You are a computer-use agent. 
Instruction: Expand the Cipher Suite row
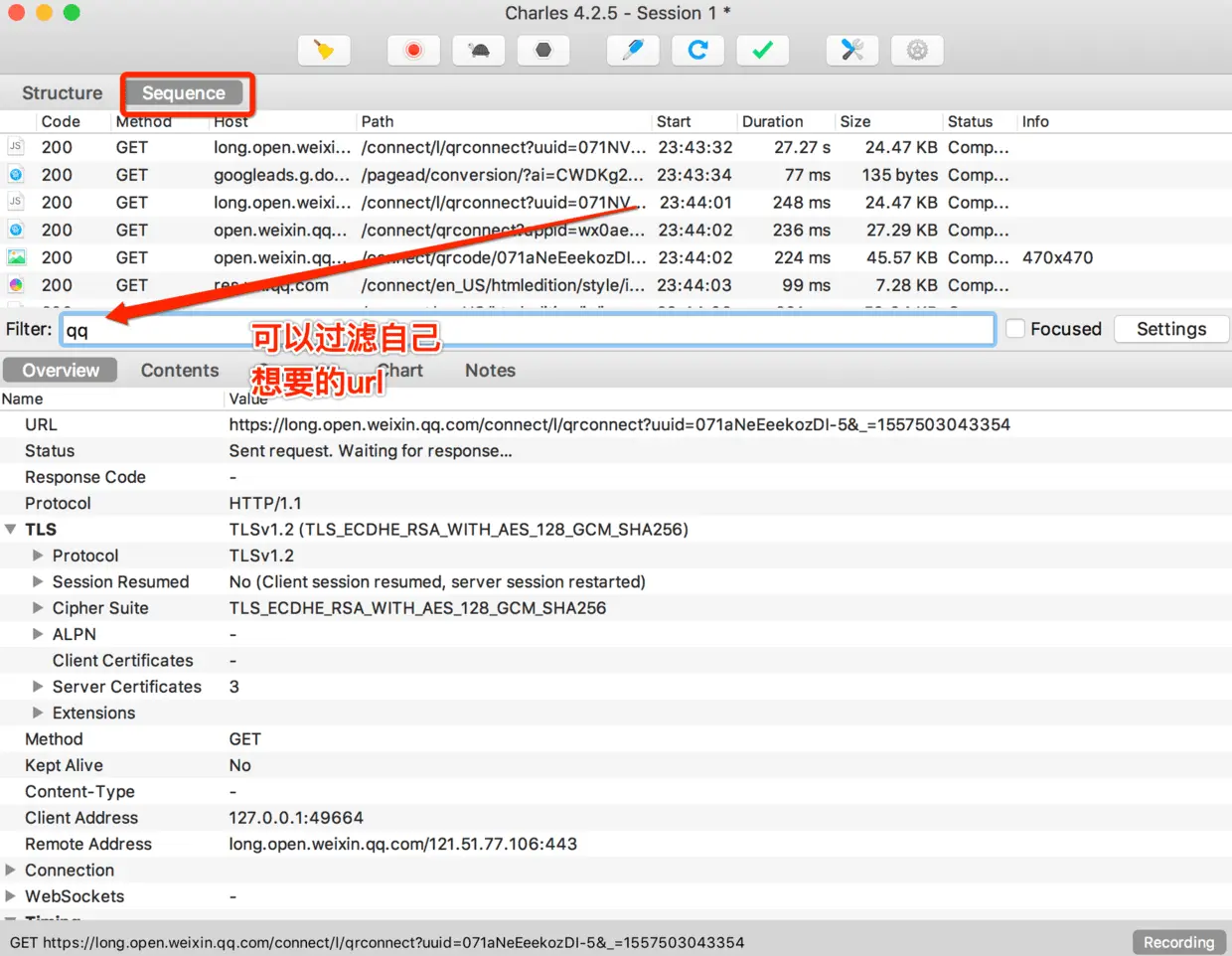(38, 607)
